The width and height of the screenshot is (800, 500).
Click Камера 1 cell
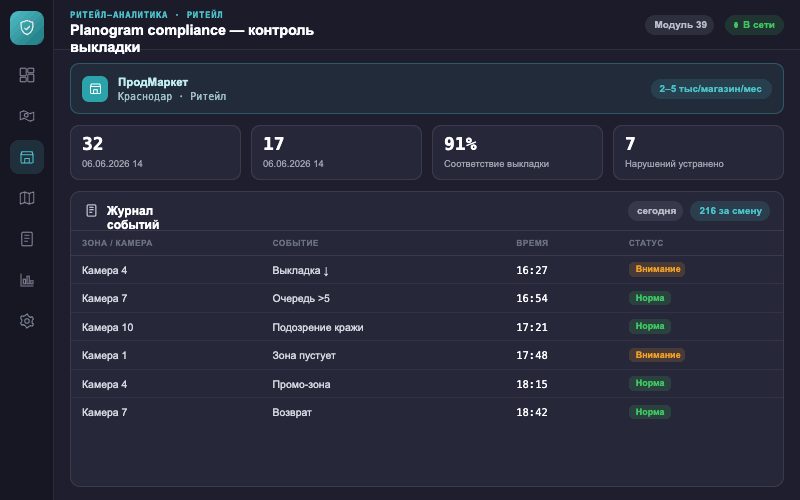pyautogui.click(x=104, y=355)
